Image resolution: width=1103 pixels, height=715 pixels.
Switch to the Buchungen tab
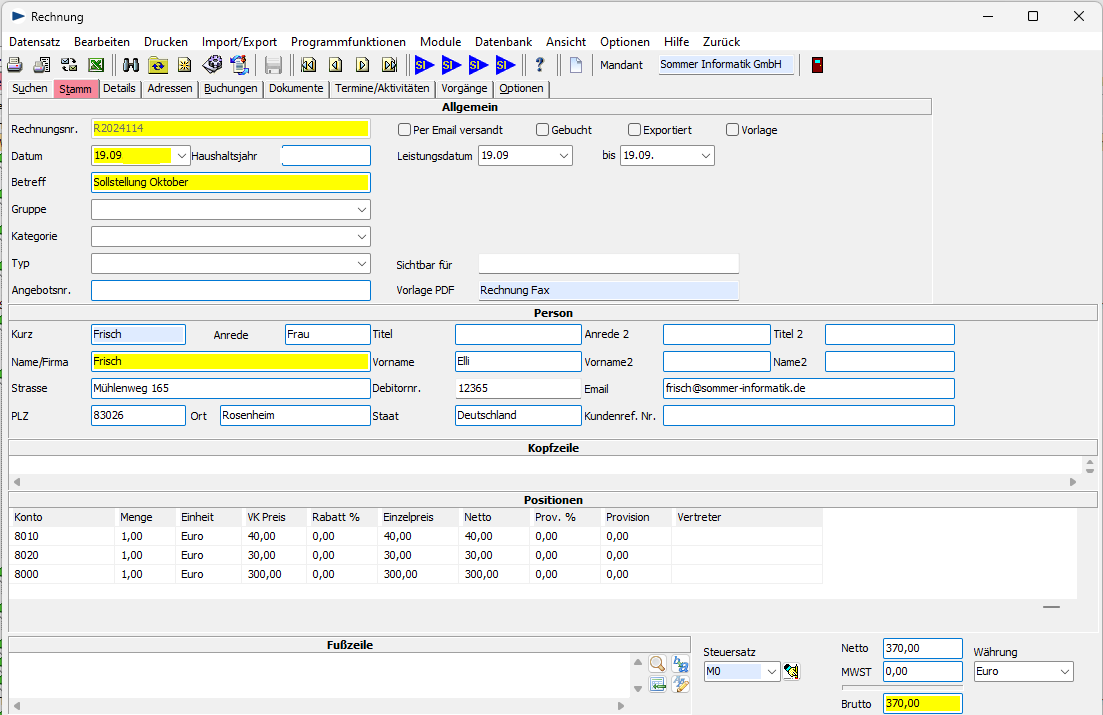pos(231,88)
